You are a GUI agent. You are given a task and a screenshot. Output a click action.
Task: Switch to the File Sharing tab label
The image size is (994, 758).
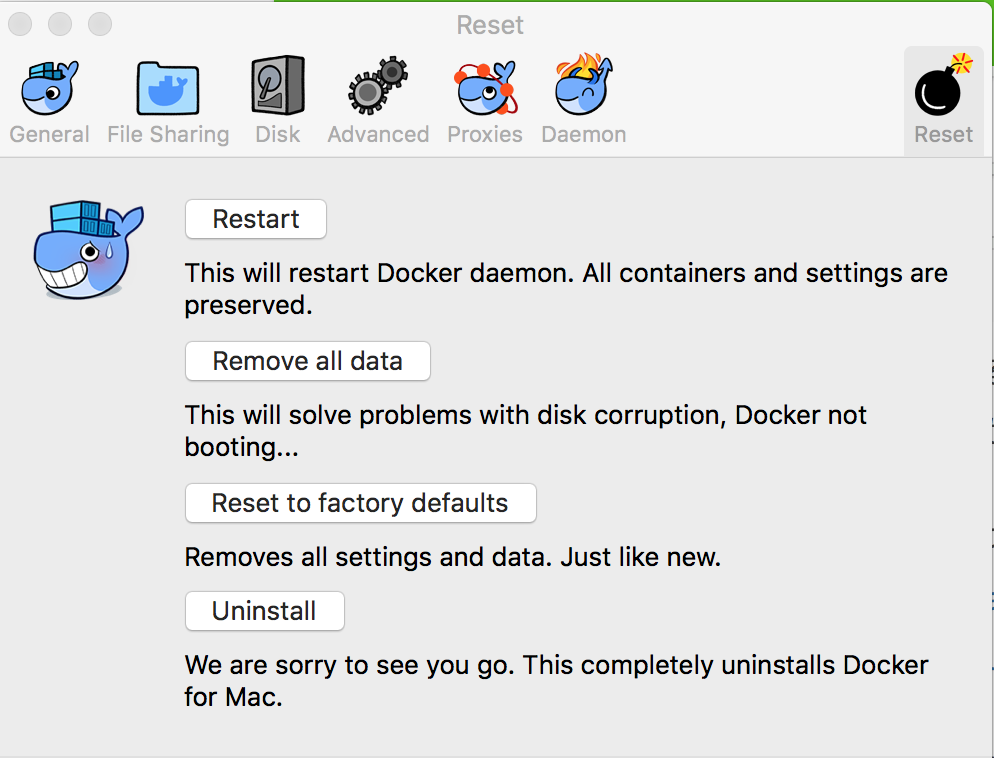pyautogui.click(x=168, y=134)
